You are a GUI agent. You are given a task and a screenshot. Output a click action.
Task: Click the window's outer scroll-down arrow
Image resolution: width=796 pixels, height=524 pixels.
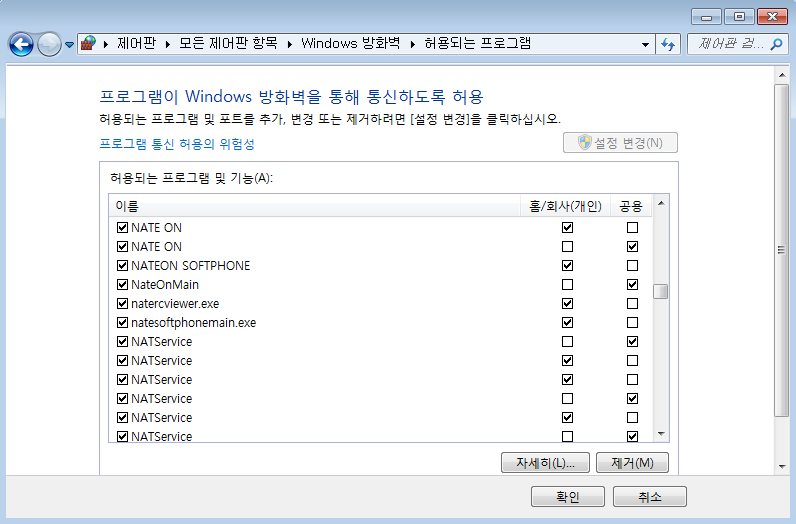[782, 466]
